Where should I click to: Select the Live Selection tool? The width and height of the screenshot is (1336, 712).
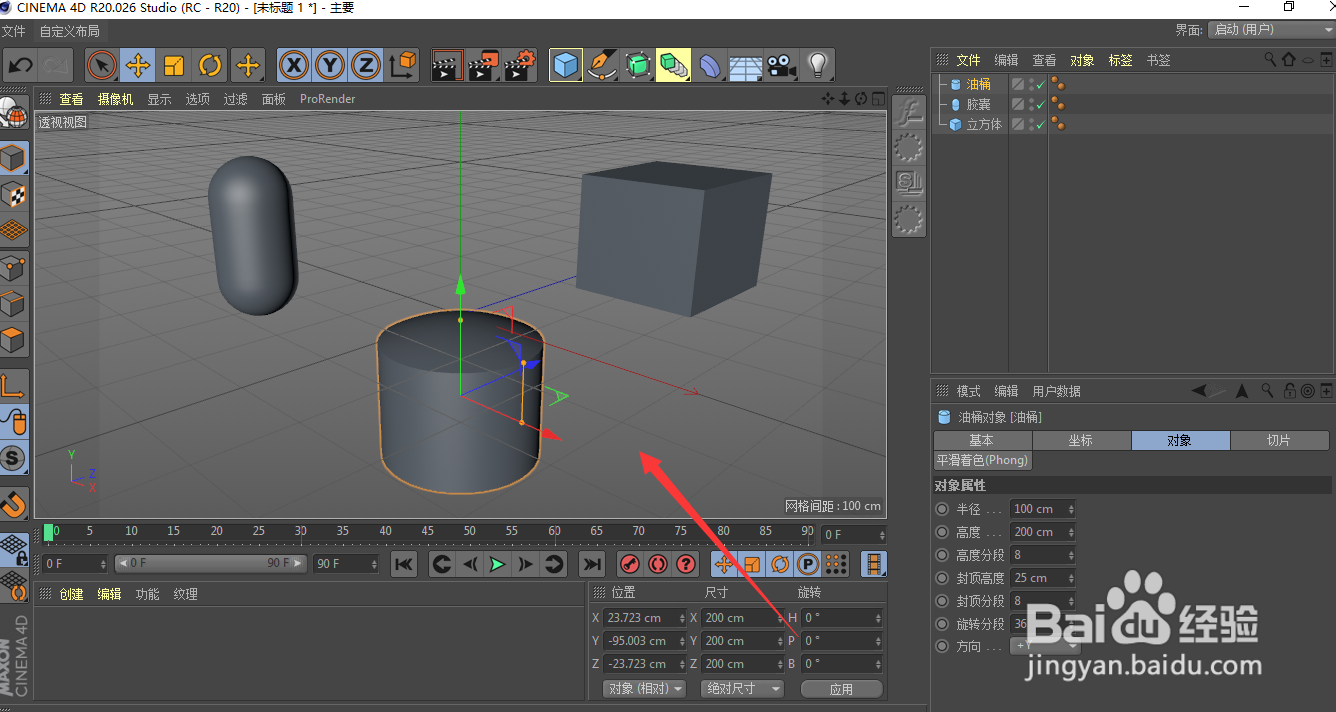[101, 67]
